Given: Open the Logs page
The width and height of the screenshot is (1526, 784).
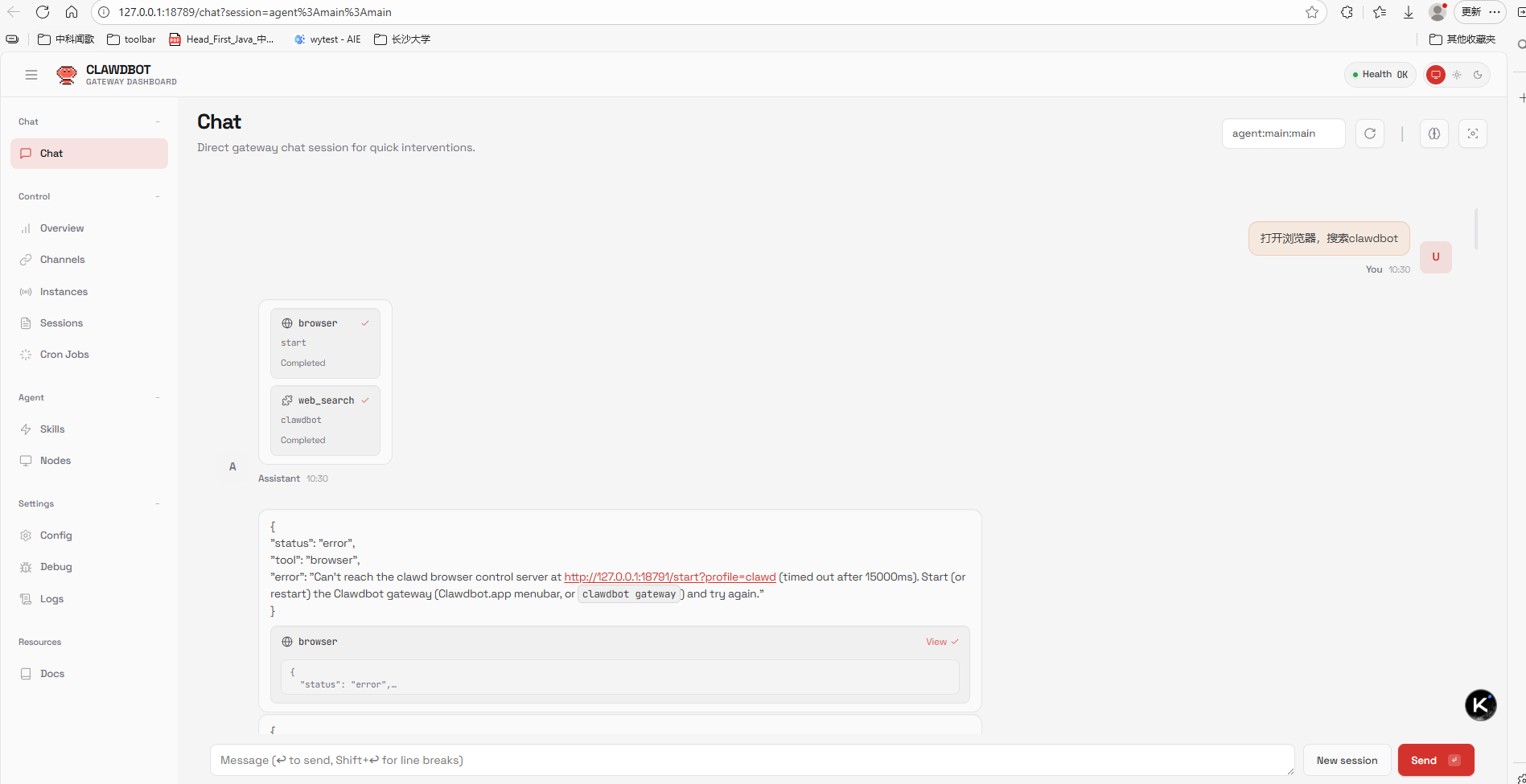Looking at the screenshot, I should [89, 599].
